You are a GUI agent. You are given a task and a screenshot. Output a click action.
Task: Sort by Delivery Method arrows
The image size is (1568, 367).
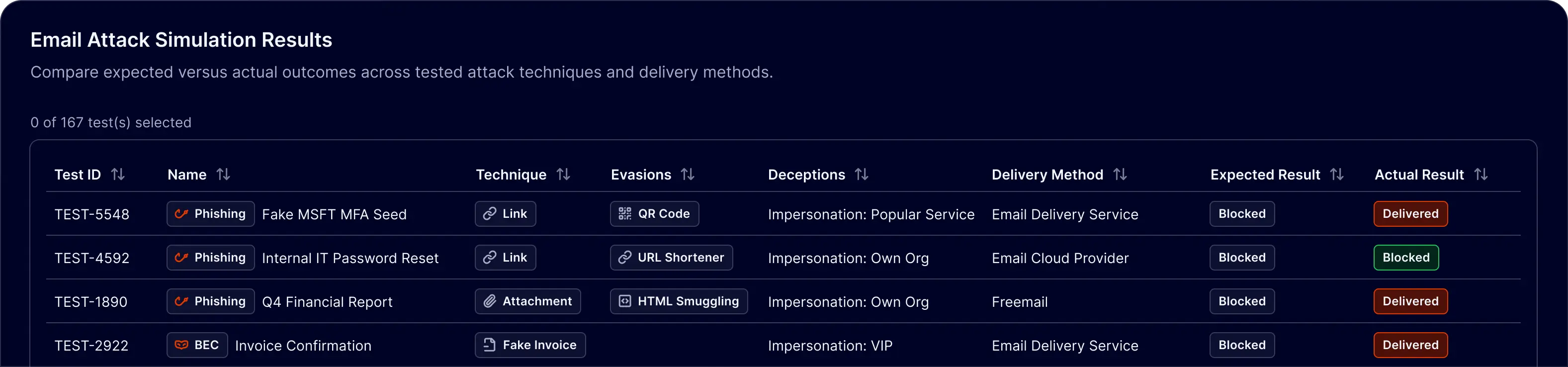tap(1120, 175)
